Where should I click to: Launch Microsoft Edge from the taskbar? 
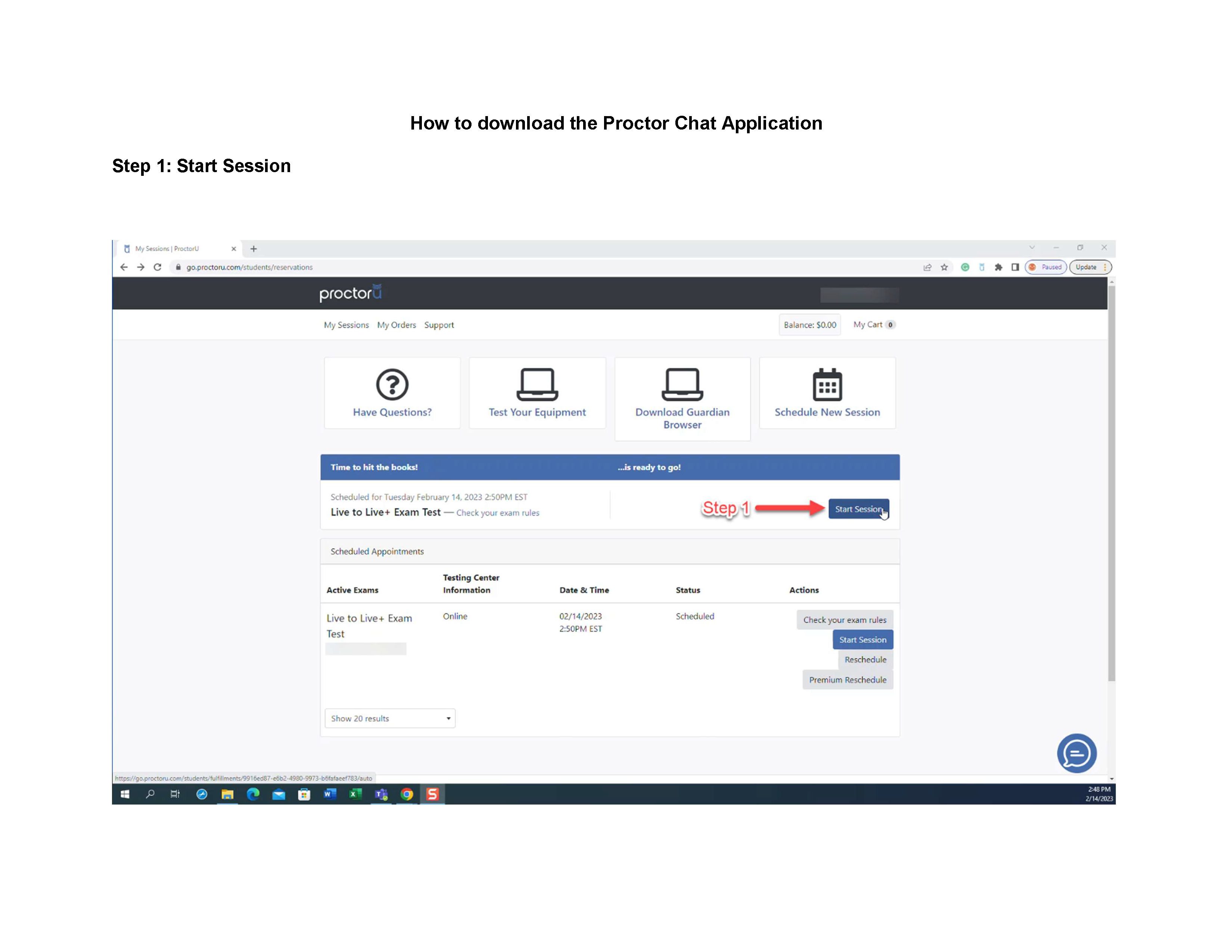tap(253, 794)
